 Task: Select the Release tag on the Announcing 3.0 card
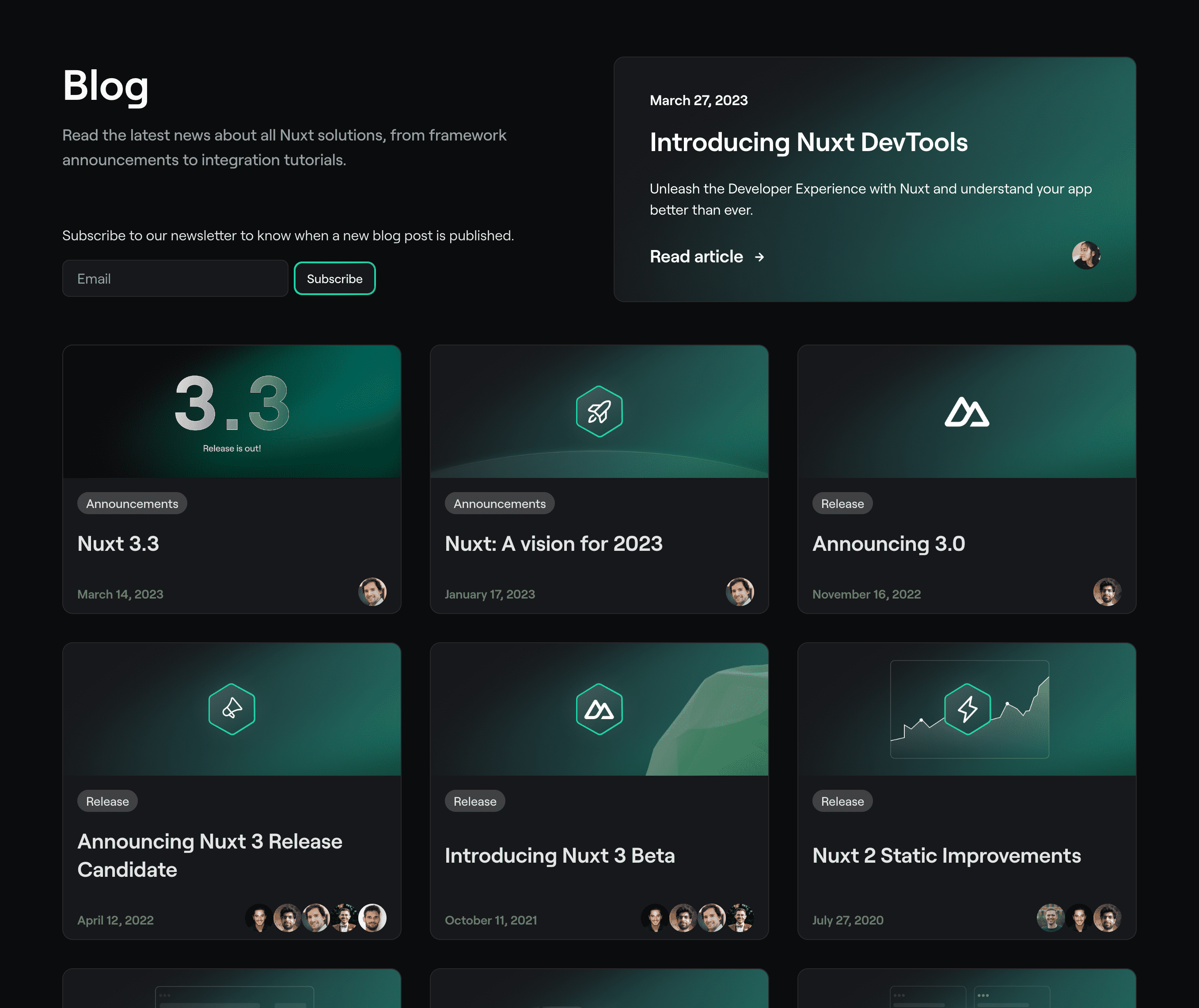click(842, 504)
